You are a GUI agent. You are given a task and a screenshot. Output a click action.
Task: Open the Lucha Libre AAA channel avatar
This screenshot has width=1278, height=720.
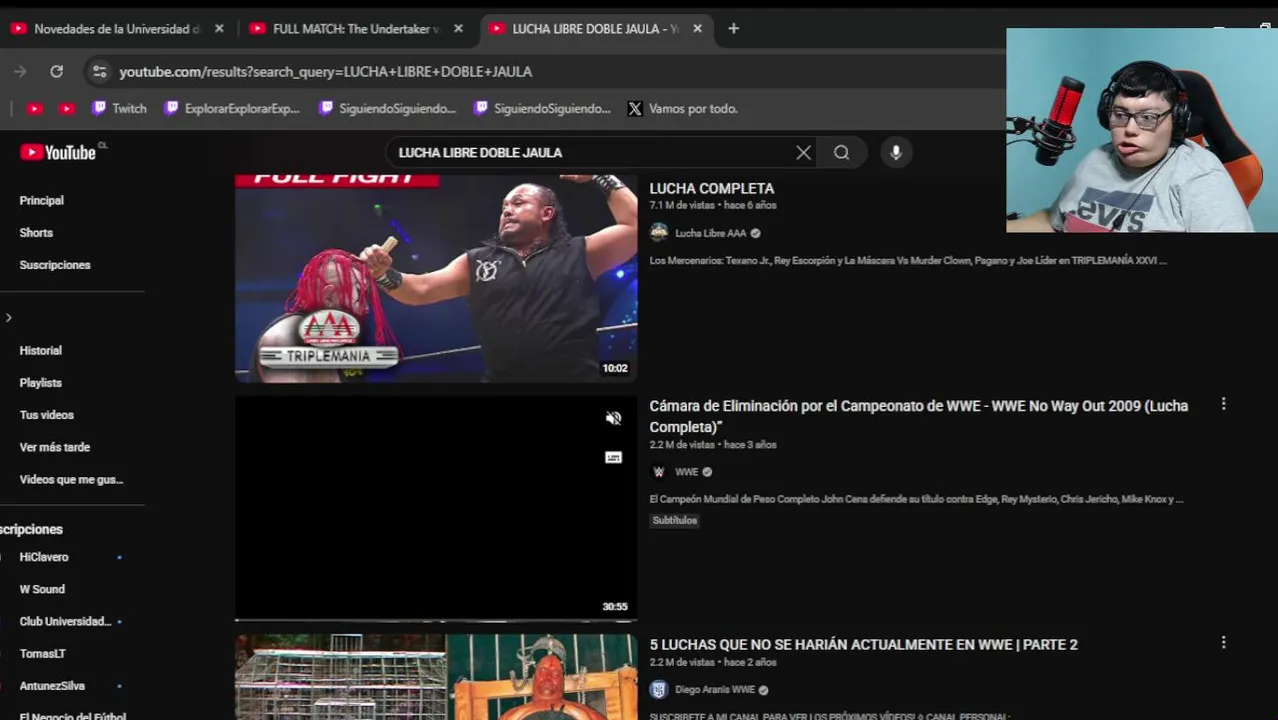tap(659, 232)
